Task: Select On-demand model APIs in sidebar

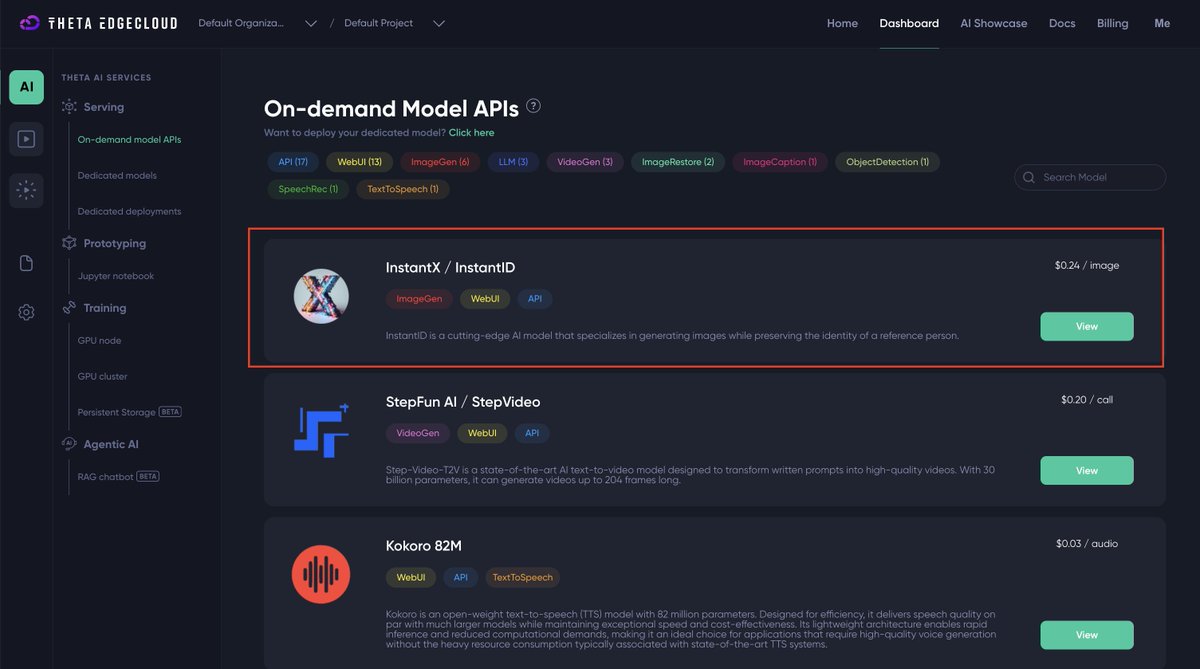Action: [x=129, y=140]
